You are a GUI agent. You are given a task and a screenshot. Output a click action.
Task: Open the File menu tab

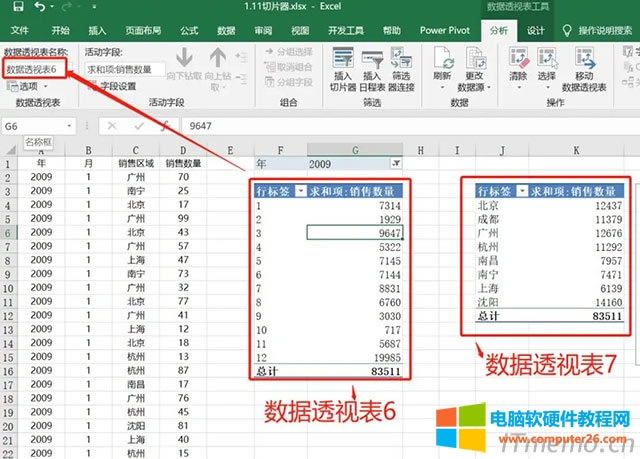[20, 31]
